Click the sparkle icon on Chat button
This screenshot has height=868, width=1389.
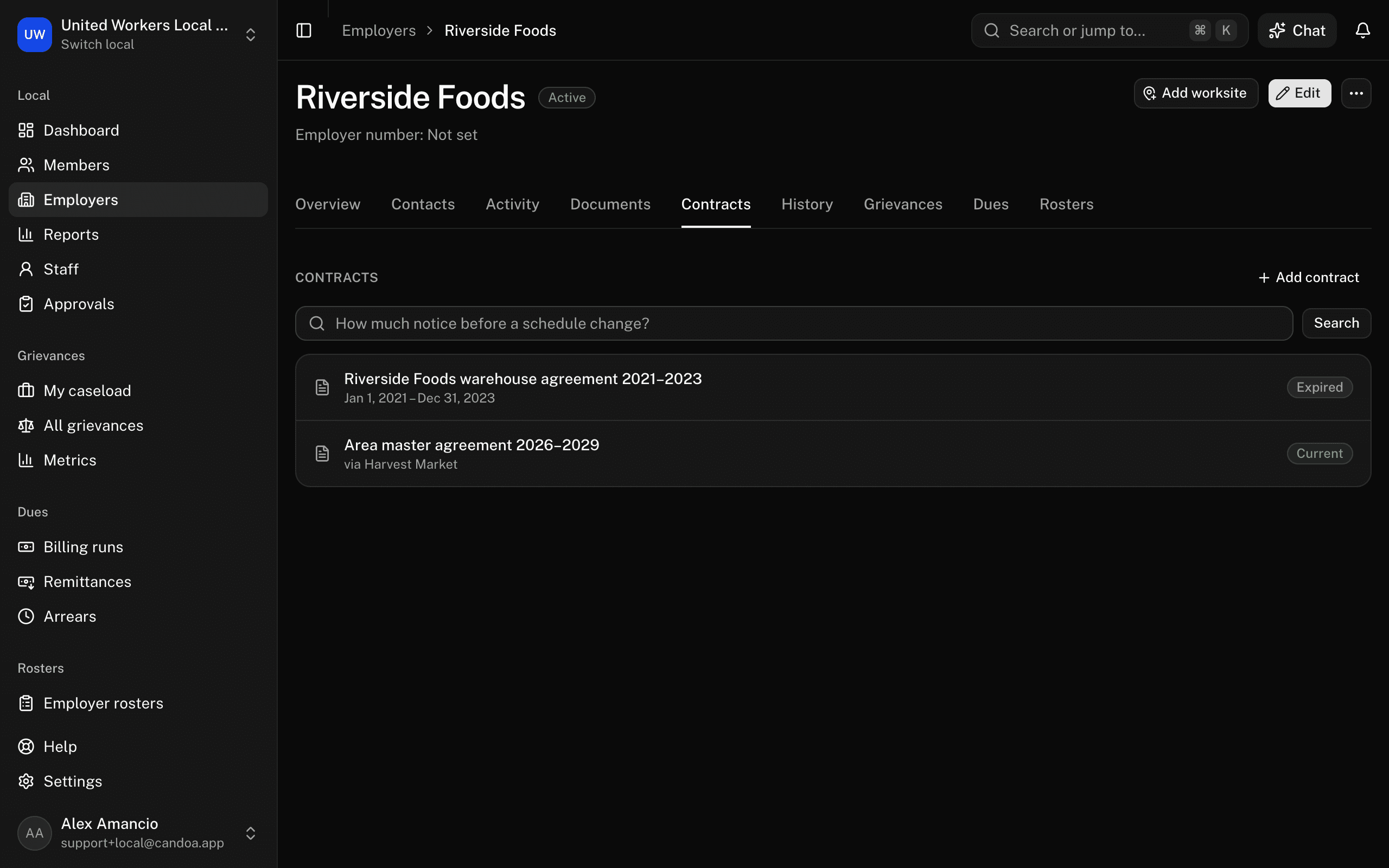point(1277,30)
